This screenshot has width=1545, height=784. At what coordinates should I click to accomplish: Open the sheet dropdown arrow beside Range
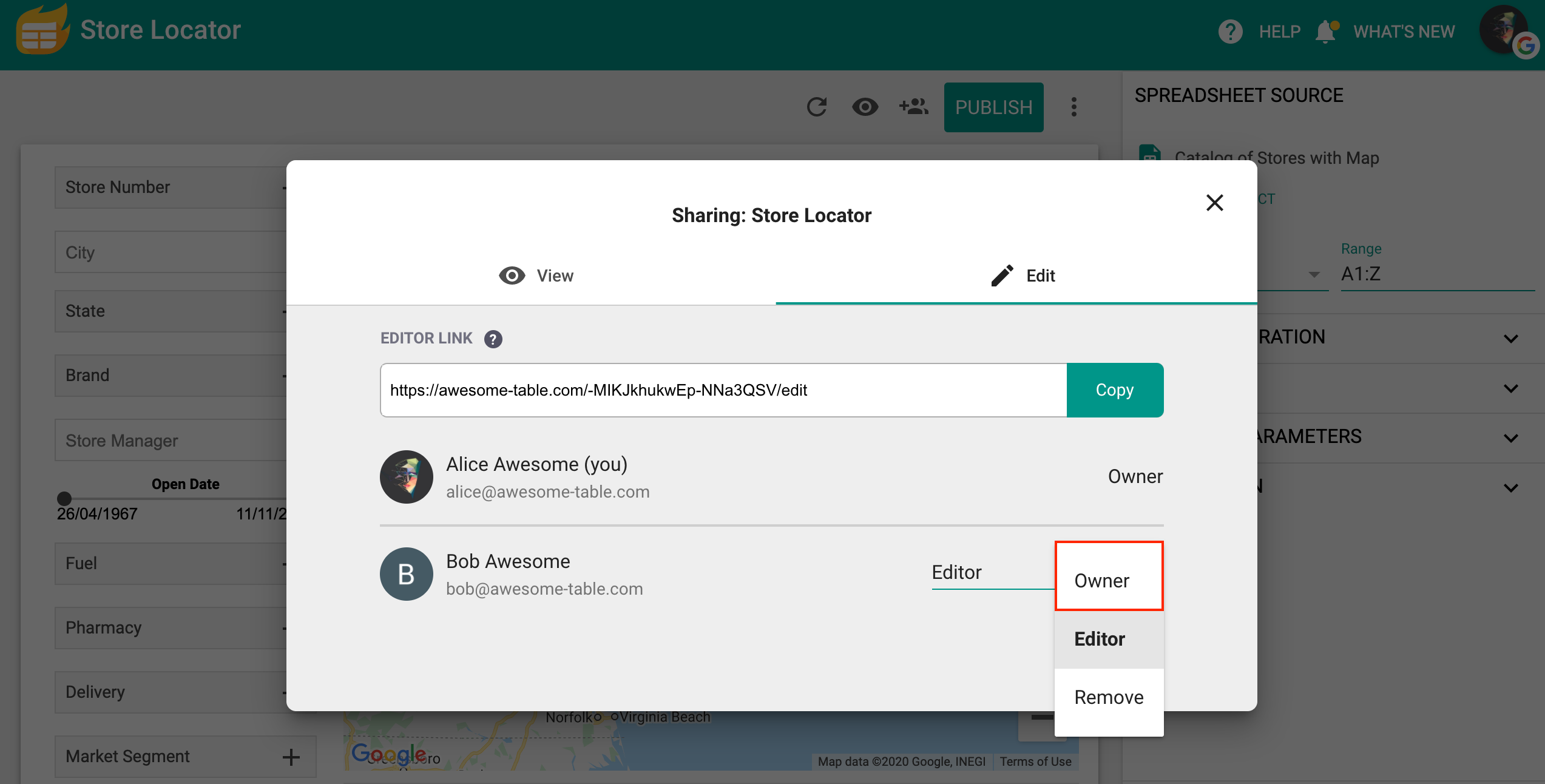pos(1314,274)
